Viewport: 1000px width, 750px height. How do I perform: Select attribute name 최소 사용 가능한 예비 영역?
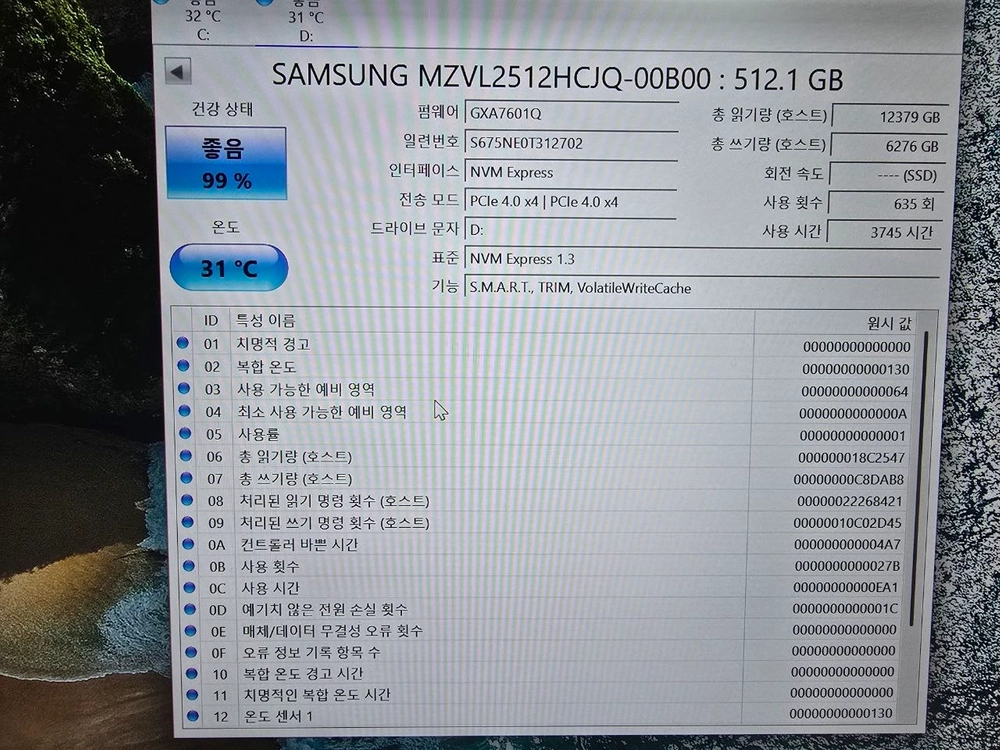coord(322,412)
